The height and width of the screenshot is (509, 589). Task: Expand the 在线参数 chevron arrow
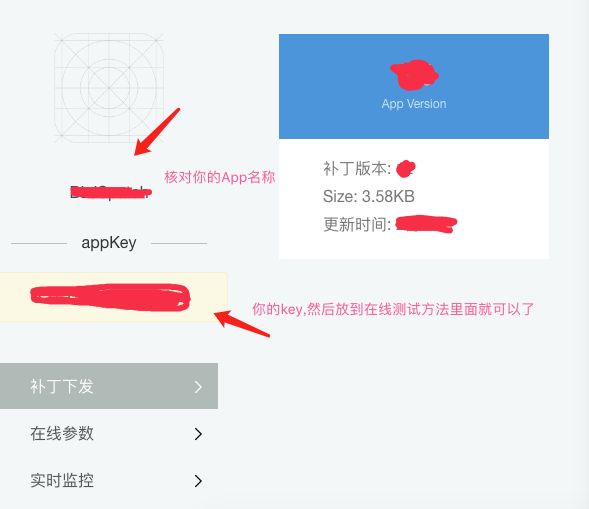[x=198, y=434]
